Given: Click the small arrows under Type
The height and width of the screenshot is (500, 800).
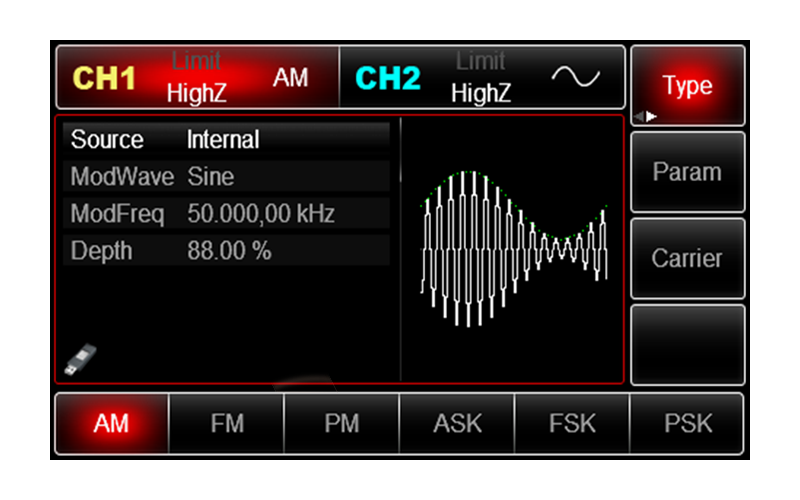Looking at the screenshot, I should coord(645,116).
